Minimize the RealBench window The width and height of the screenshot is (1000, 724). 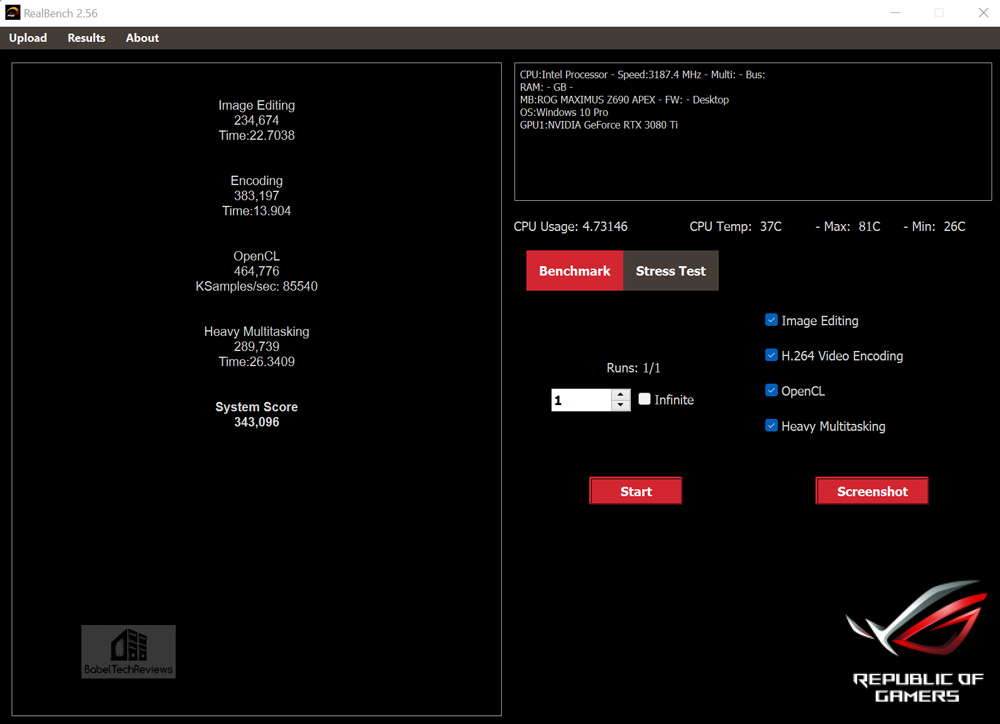(895, 13)
